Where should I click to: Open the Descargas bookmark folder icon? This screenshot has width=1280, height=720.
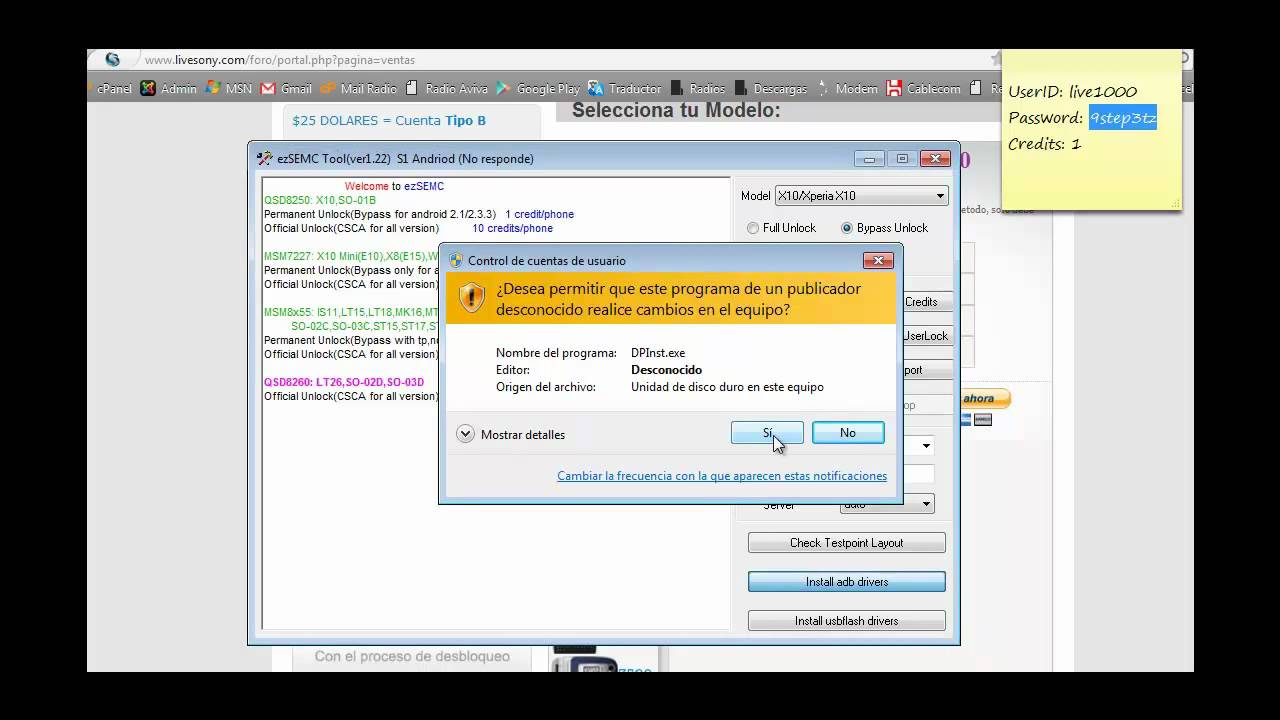pyautogui.click(x=741, y=88)
